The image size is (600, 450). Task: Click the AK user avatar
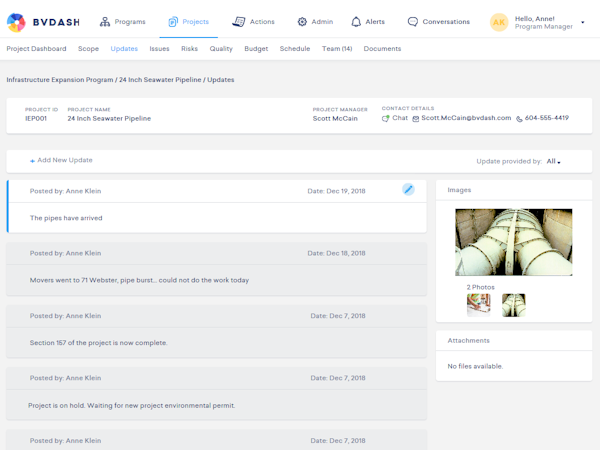point(499,22)
